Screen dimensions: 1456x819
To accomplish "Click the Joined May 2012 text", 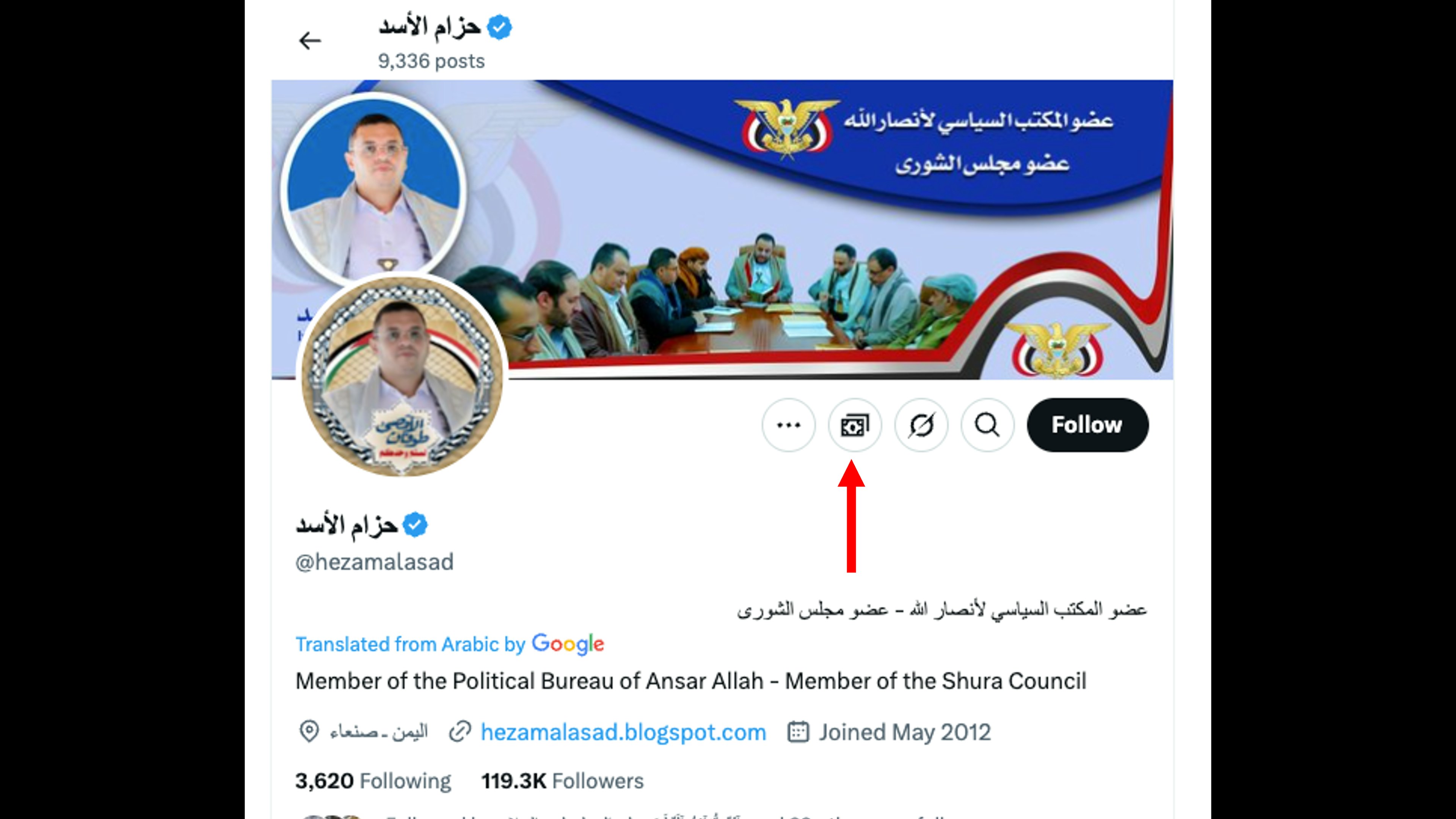I will click(904, 733).
